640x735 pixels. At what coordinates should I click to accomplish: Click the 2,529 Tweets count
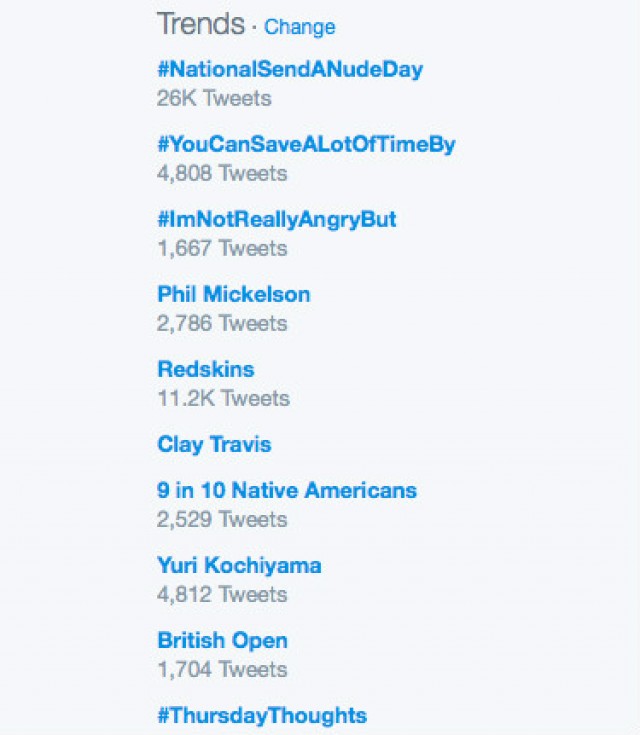coord(222,519)
